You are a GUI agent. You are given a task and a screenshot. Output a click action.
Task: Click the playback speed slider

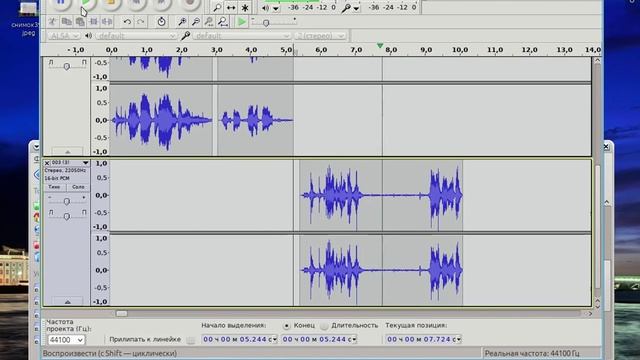click(x=266, y=23)
